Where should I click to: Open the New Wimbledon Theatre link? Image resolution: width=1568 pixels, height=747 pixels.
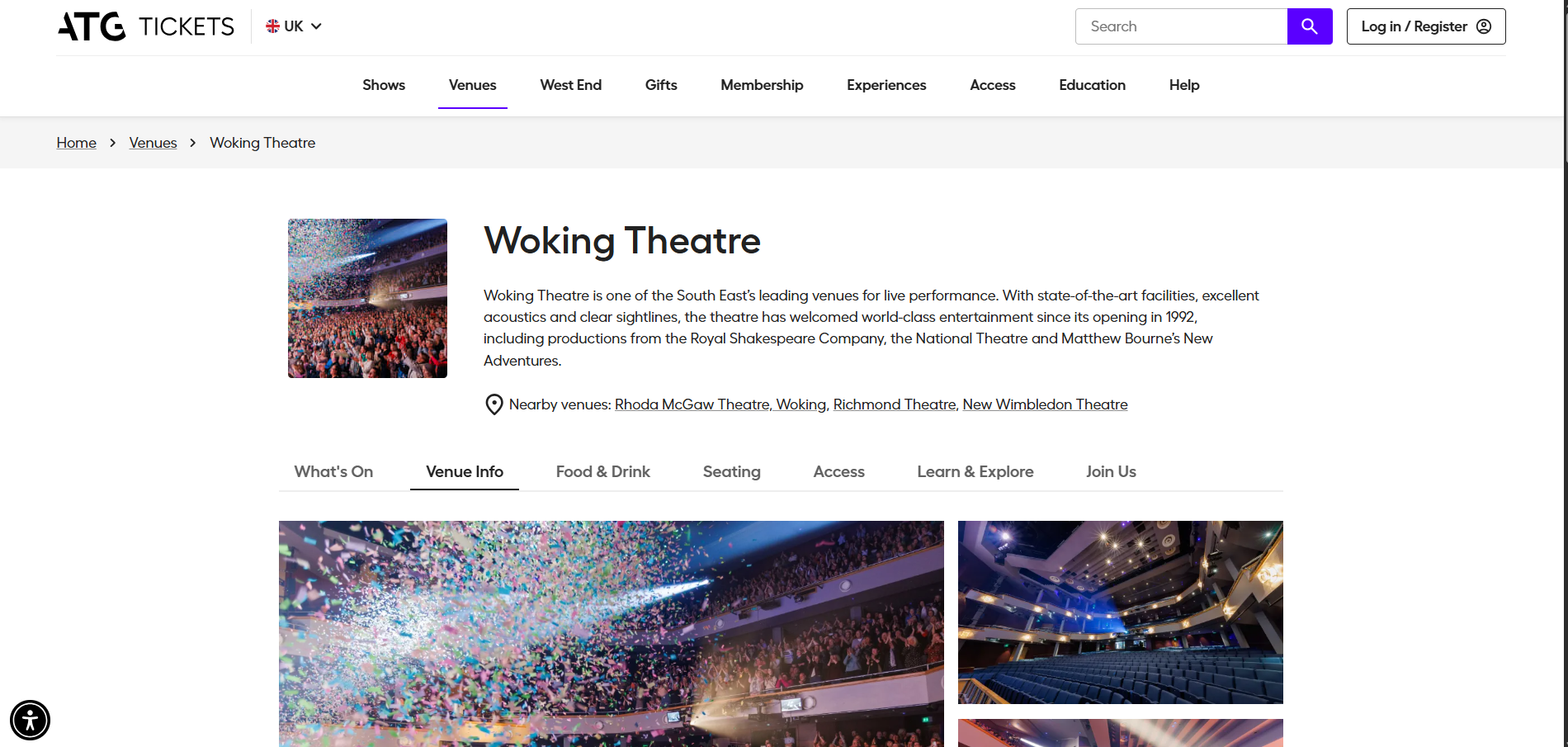tap(1045, 404)
